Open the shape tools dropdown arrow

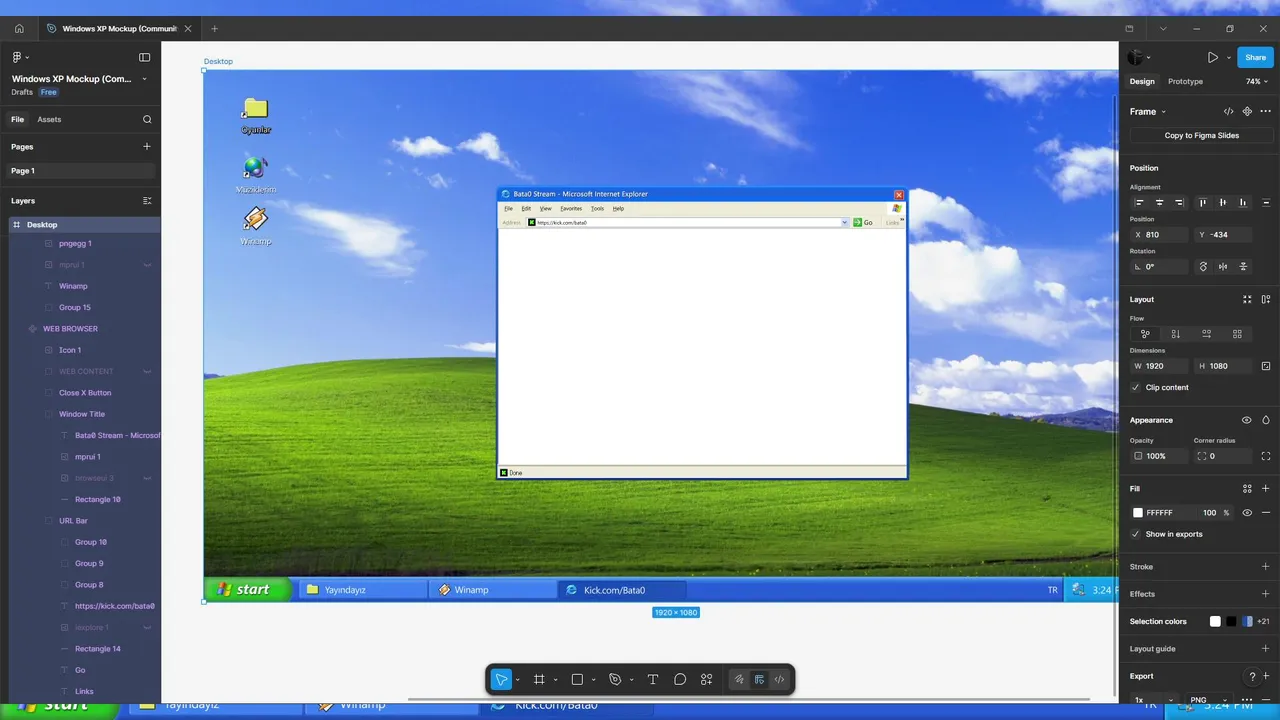[x=593, y=680]
